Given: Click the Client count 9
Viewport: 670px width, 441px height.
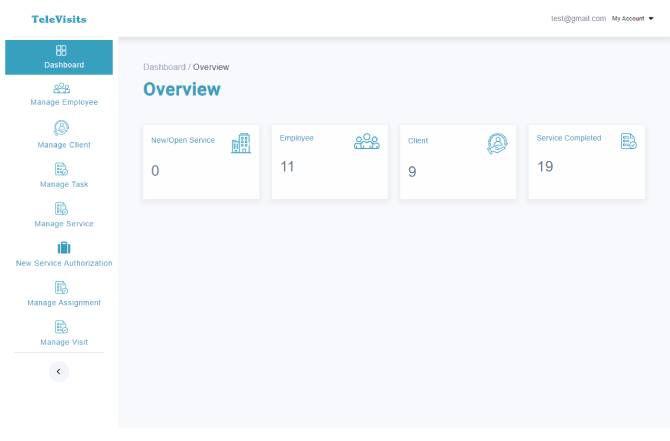Looking at the screenshot, I should click(412, 172).
